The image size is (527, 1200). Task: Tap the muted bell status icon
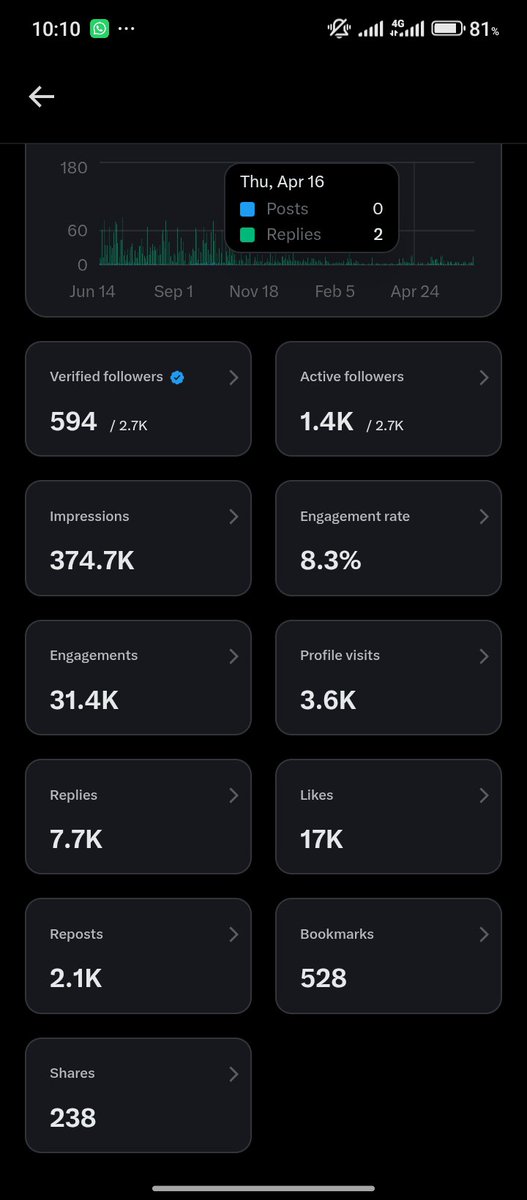tap(339, 29)
